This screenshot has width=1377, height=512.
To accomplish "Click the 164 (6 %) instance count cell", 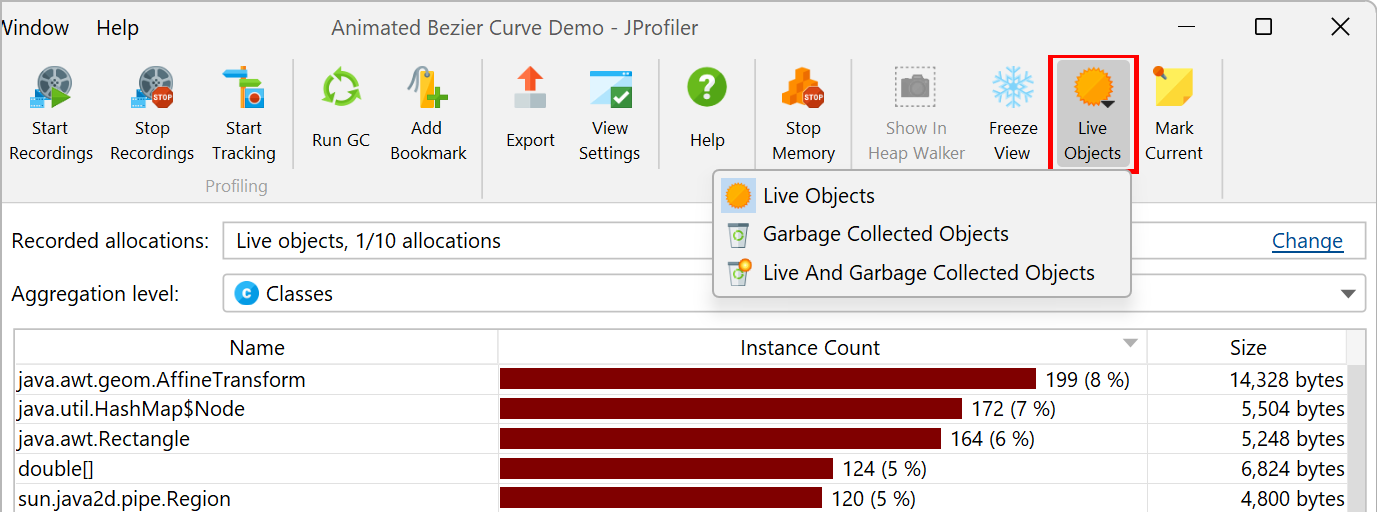I will [x=822, y=439].
